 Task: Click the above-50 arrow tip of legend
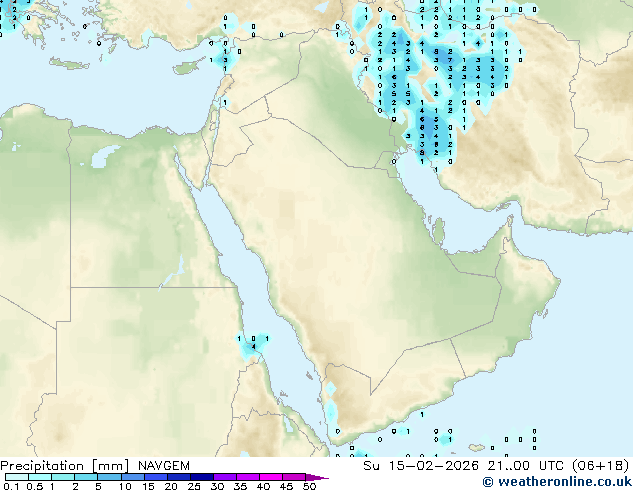(x=317, y=477)
